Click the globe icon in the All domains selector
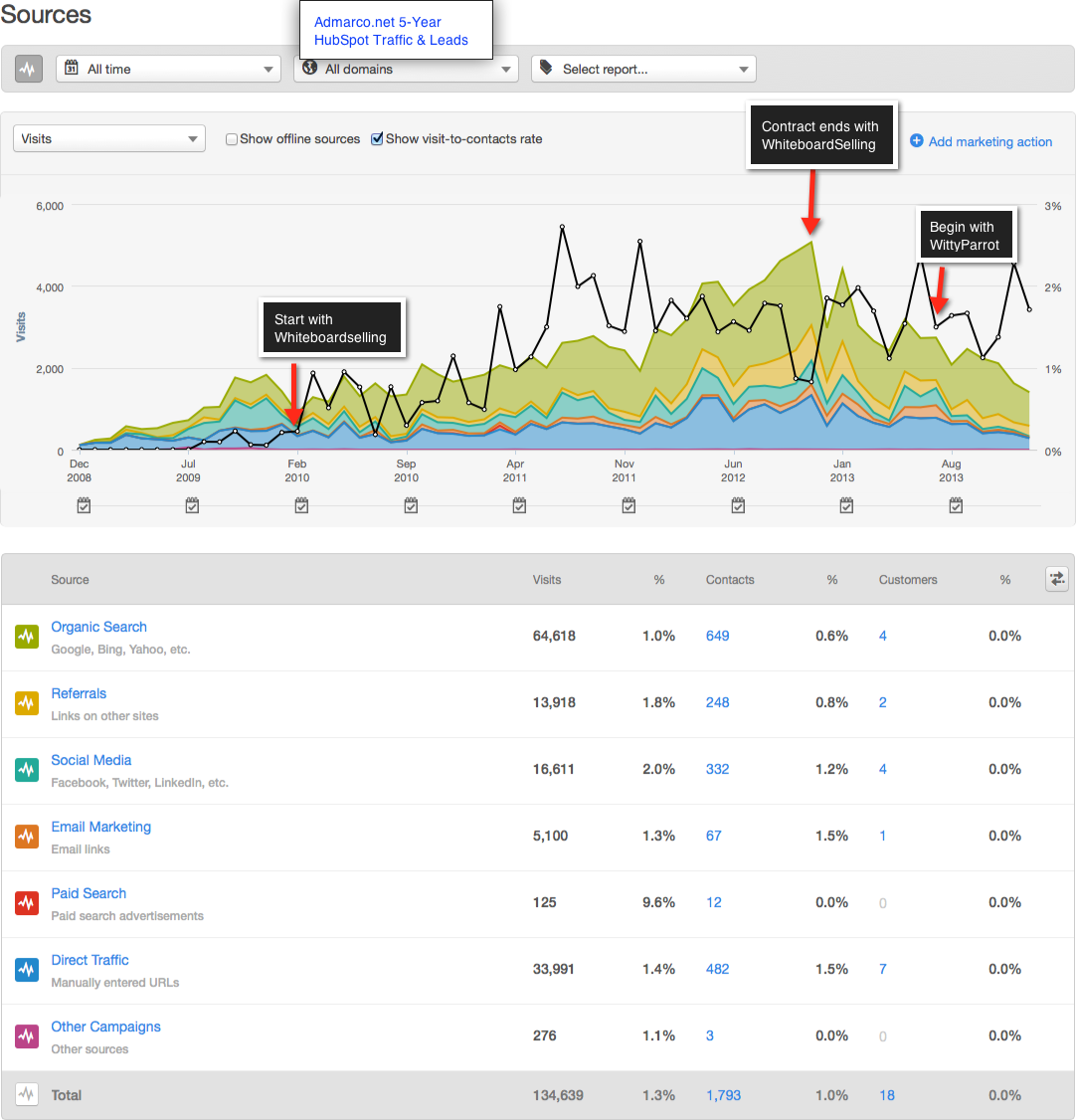Viewport: 1076px width, 1120px height. 310,68
